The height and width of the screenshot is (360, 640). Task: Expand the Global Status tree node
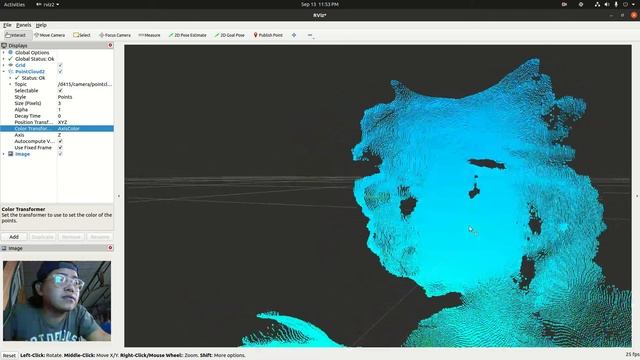point(4,59)
